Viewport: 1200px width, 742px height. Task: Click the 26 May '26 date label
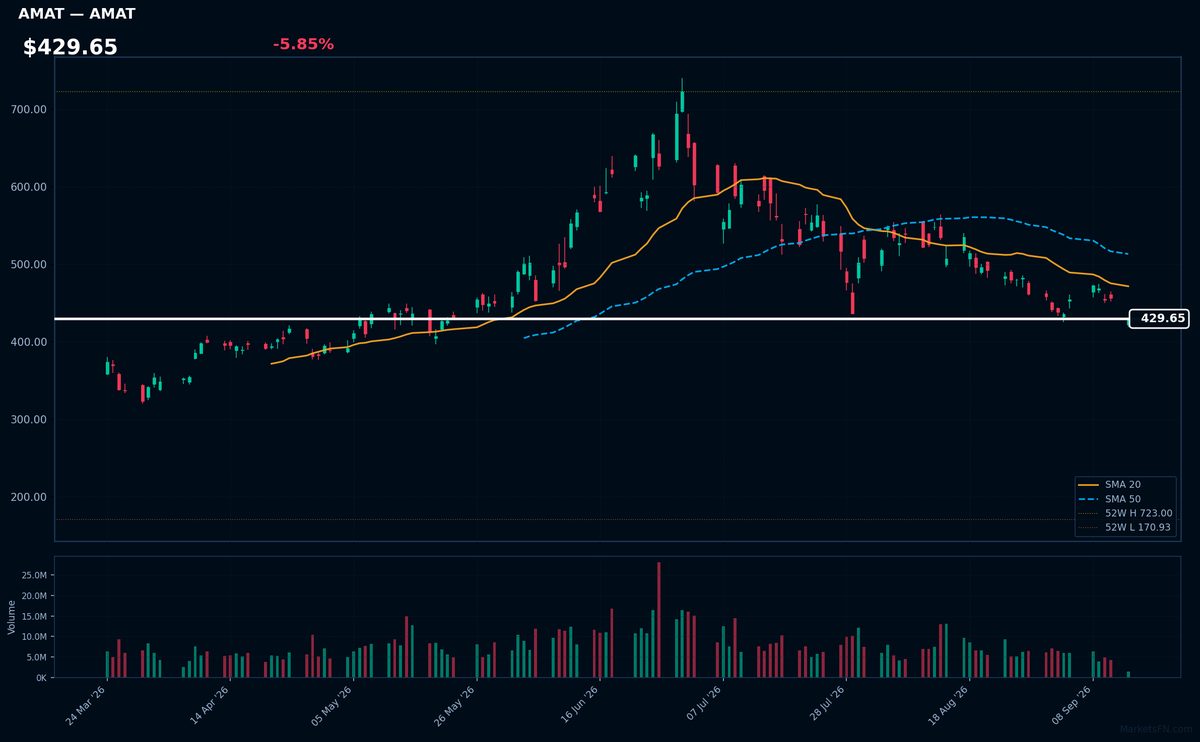[x=455, y=707]
